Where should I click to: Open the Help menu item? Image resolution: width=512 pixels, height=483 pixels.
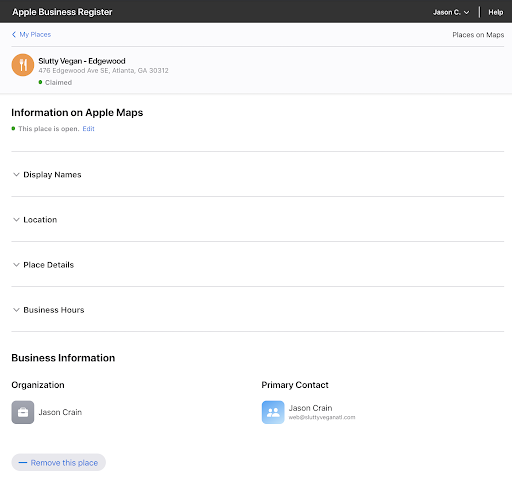pyautogui.click(x=496, y=12)
